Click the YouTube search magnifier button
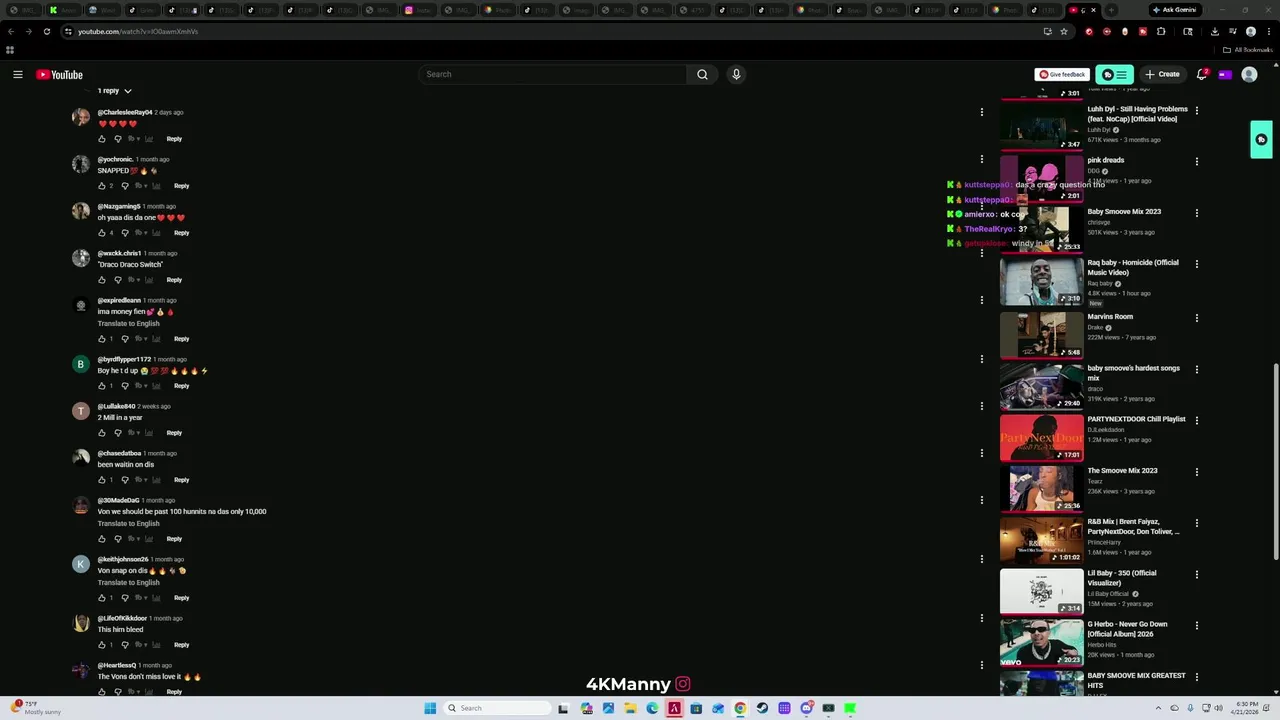 (702, 74)
